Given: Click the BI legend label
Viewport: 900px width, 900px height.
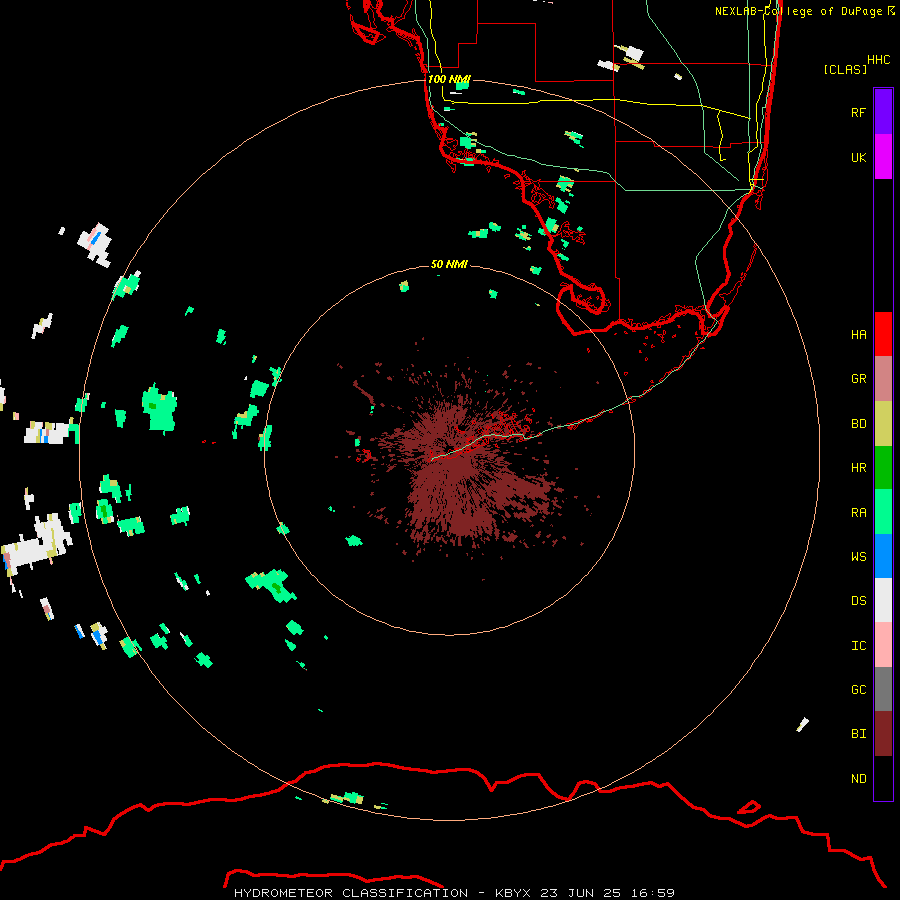Looking at the screenshot, I should click(x=858, y=734).
